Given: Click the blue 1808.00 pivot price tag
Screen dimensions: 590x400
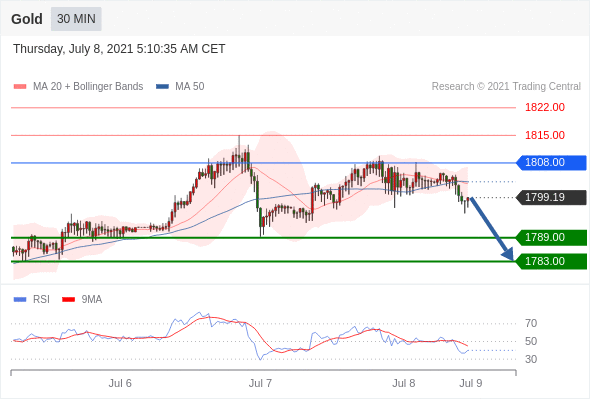Looking at the screenshot, I should point(551,163).
